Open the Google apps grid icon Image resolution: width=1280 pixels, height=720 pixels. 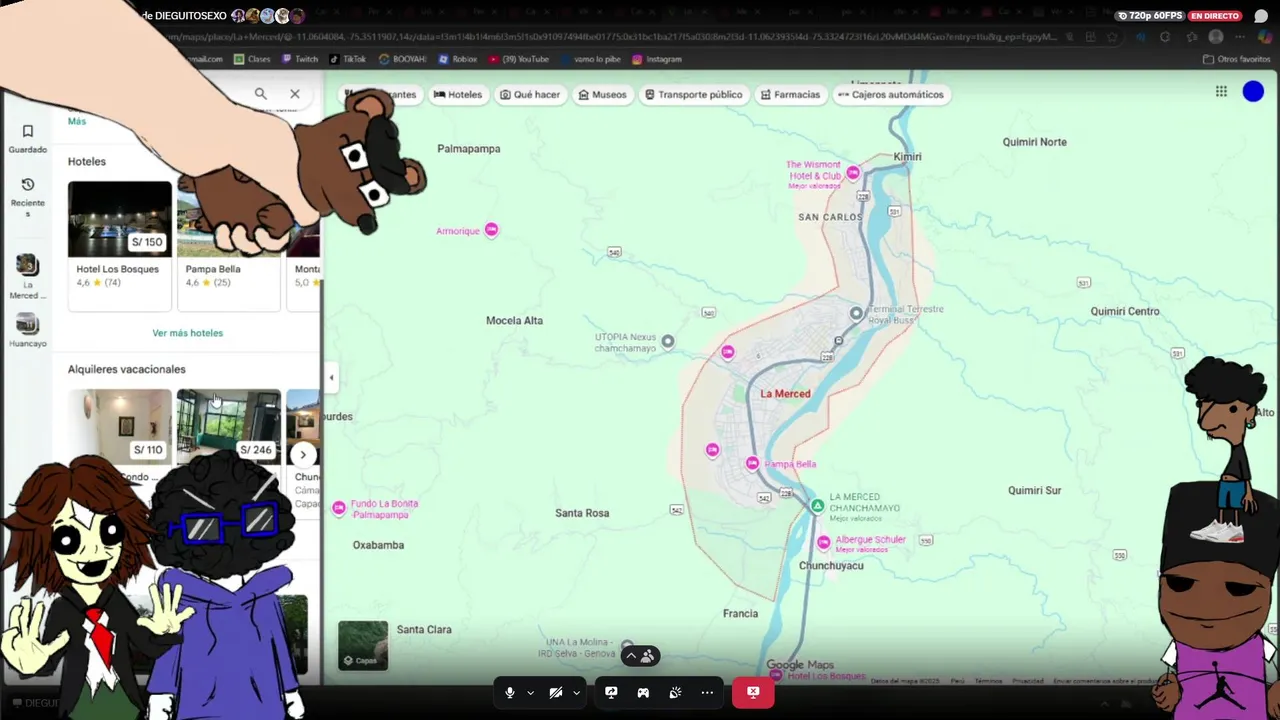1221,91
